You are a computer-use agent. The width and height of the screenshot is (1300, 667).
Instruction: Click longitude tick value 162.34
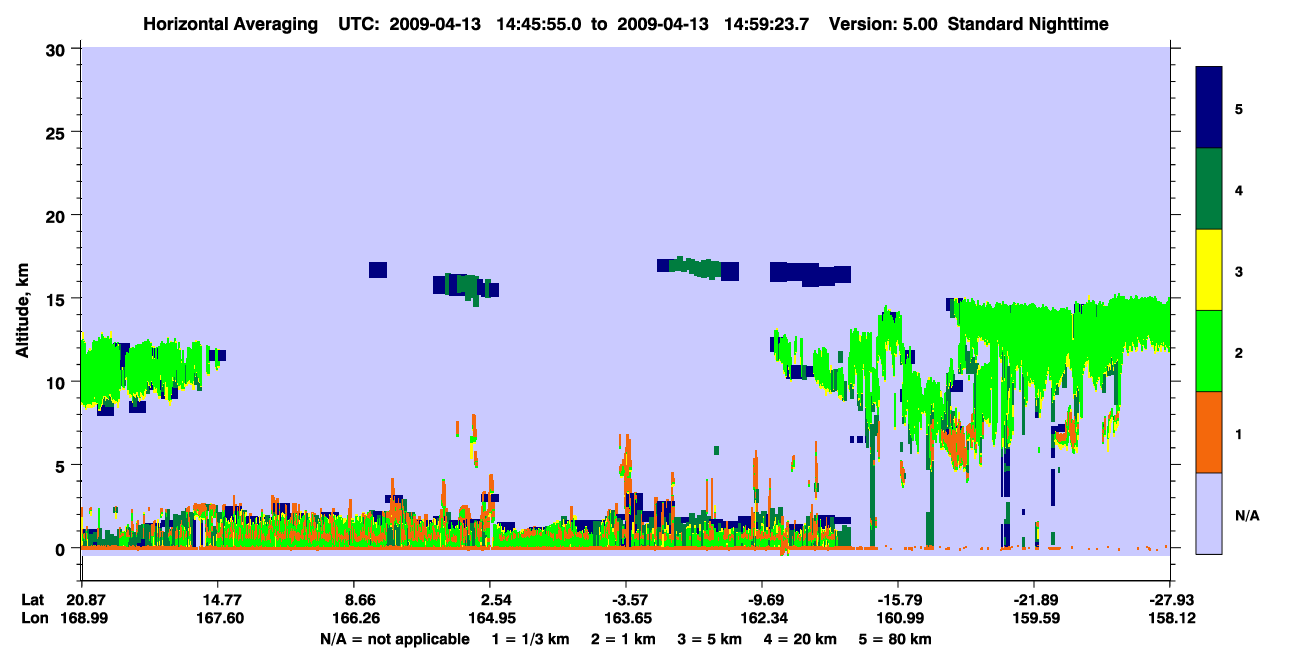tap(762, 619)
